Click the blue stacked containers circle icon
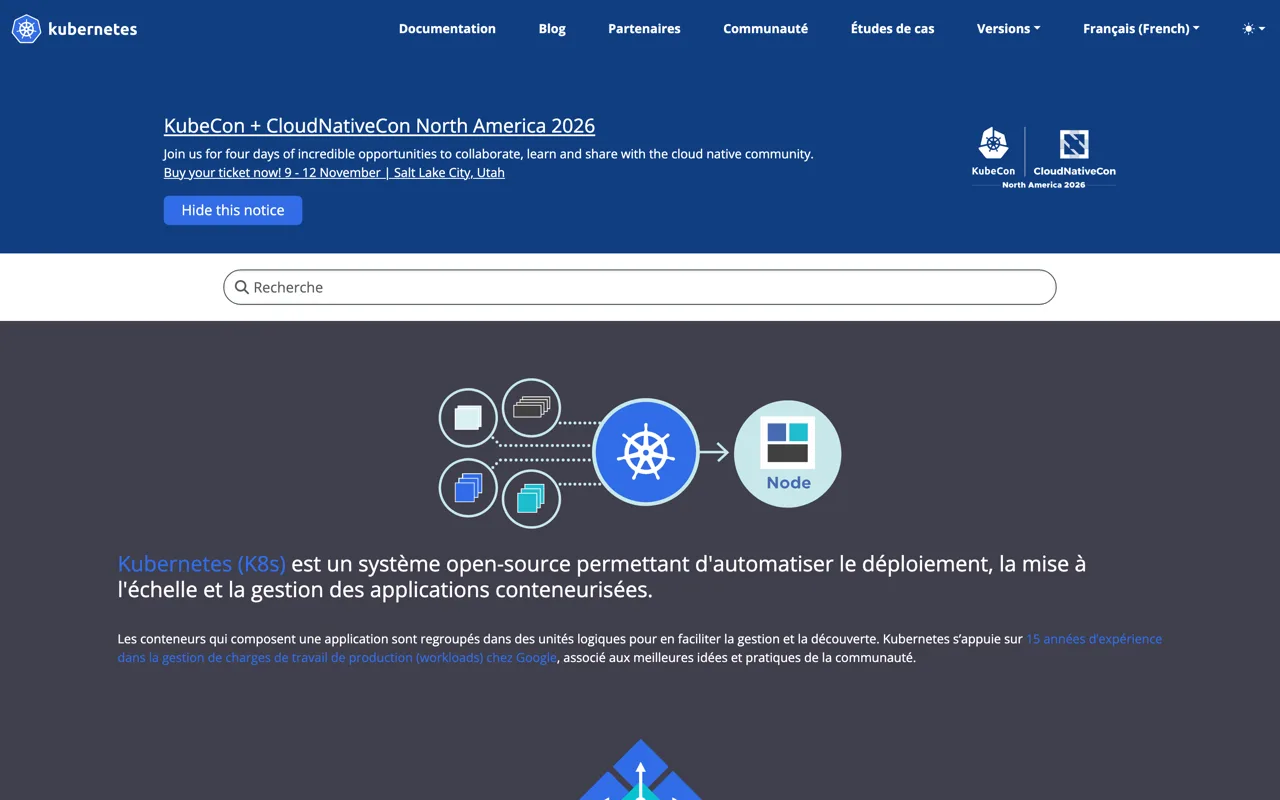Viewport: 1280px width, 800px height. [x=468, y=488]
